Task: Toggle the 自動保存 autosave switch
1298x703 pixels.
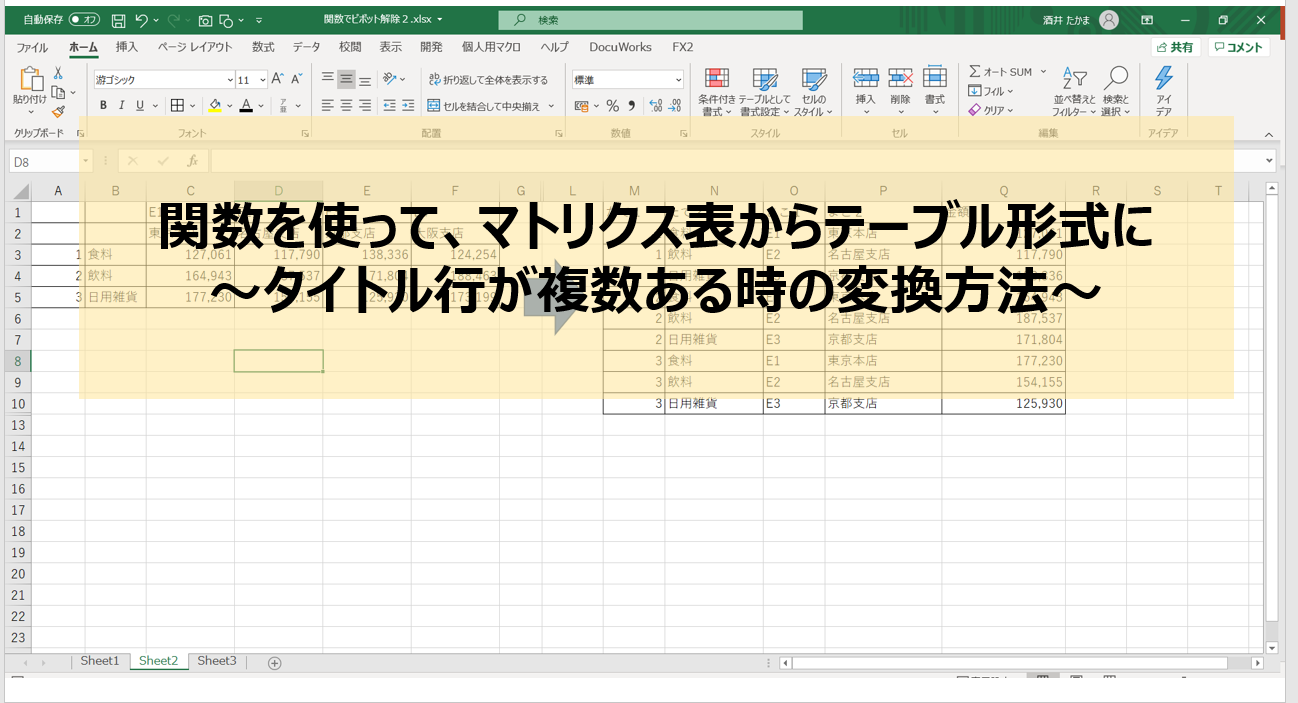Action: [x=84, y=20]
